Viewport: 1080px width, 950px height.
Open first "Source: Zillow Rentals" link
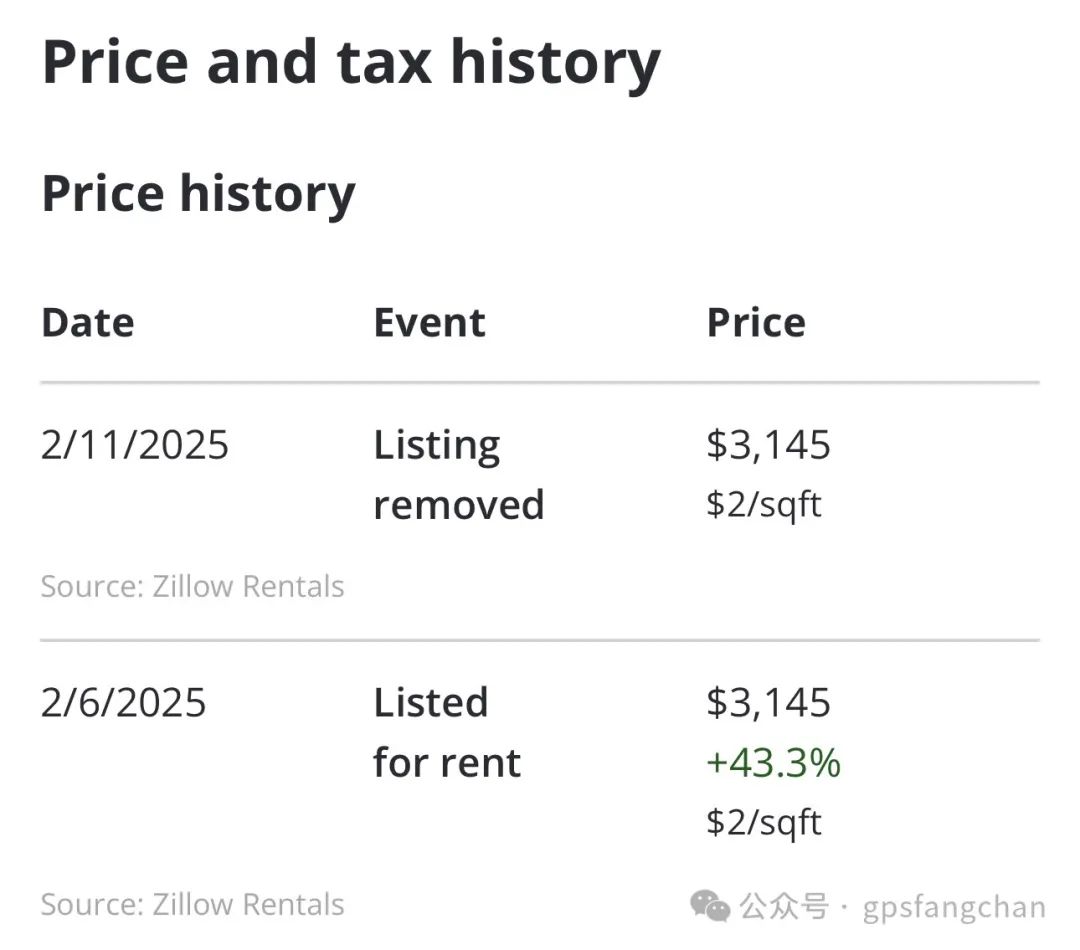[x=192, y=587]
